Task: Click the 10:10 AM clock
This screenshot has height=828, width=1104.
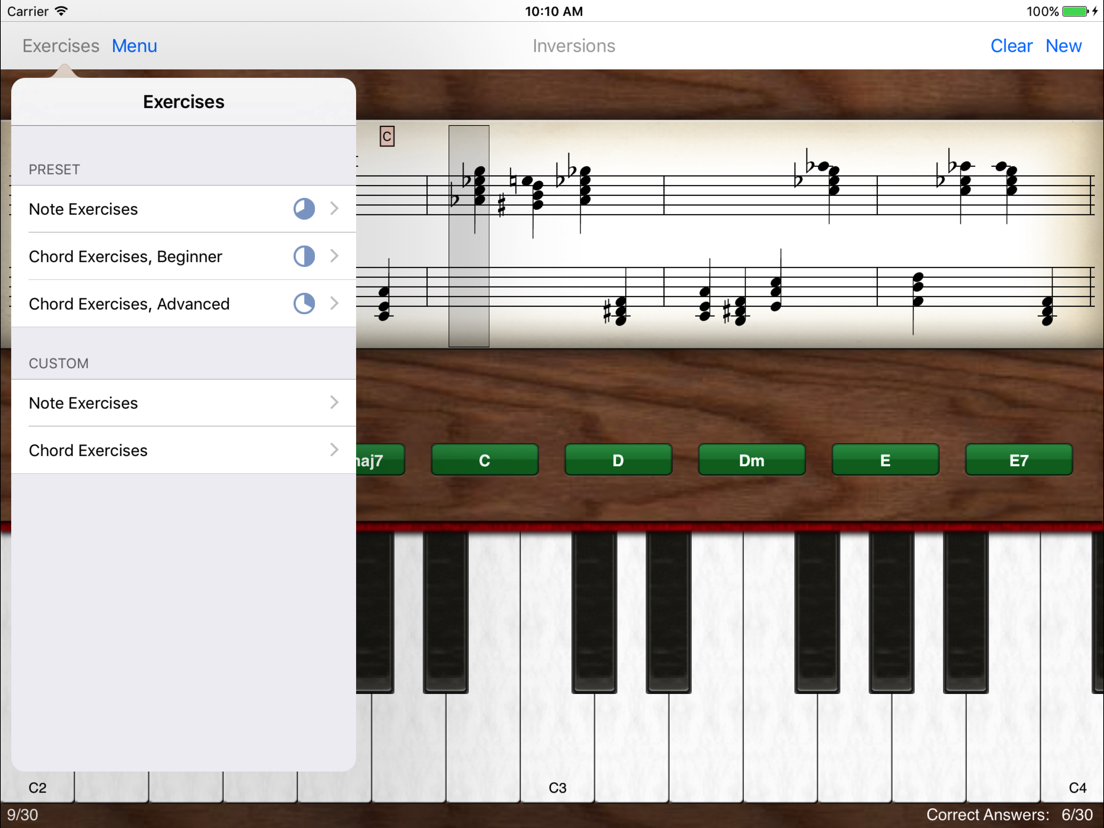Action: click(x=553, y=11)
